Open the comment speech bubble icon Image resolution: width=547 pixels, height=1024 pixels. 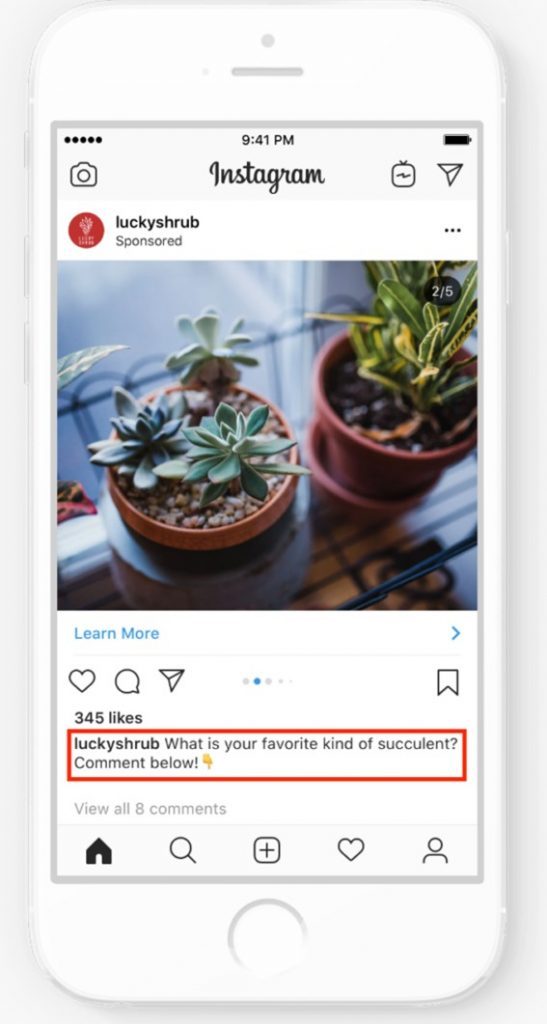tap(127, 682)
